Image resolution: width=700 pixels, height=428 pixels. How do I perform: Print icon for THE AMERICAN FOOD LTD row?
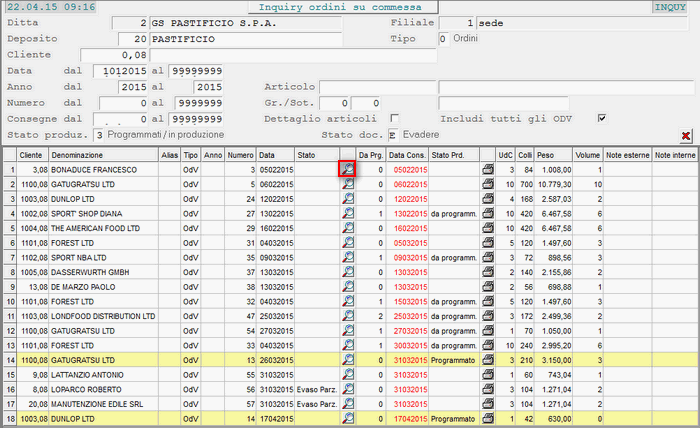[x=488, y=228]
